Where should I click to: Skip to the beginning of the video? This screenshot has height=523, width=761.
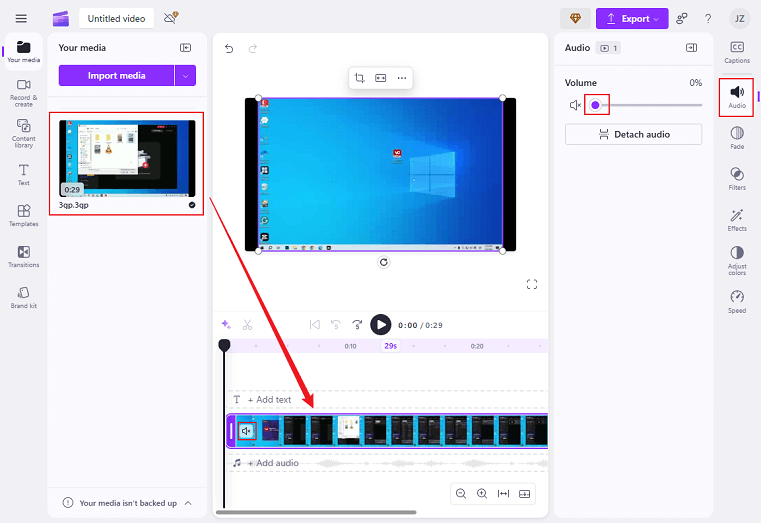pos(314,325)
